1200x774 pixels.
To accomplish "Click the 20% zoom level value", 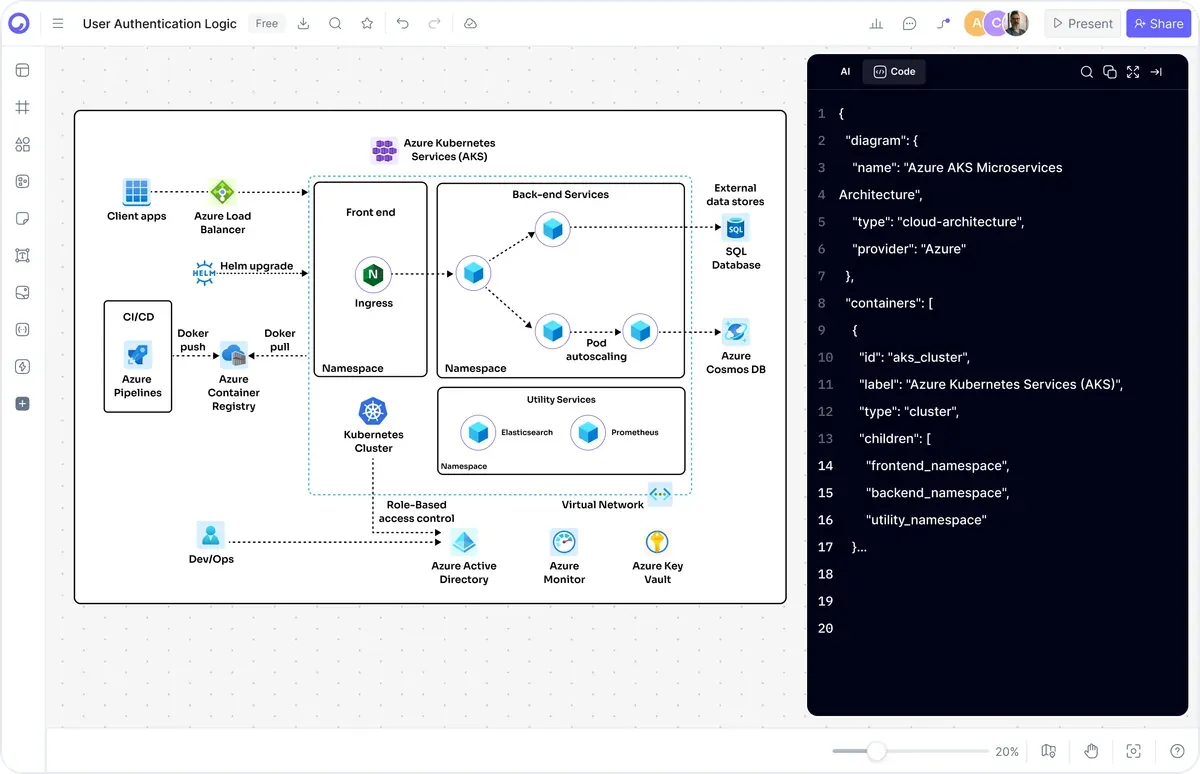I will point(1007,751).
